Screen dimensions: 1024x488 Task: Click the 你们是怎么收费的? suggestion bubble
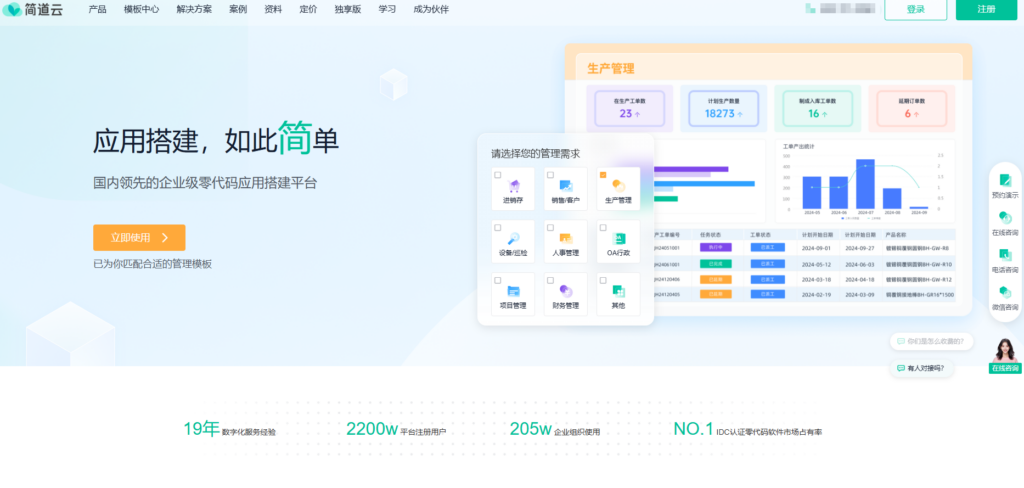click(x=931, y=341)
